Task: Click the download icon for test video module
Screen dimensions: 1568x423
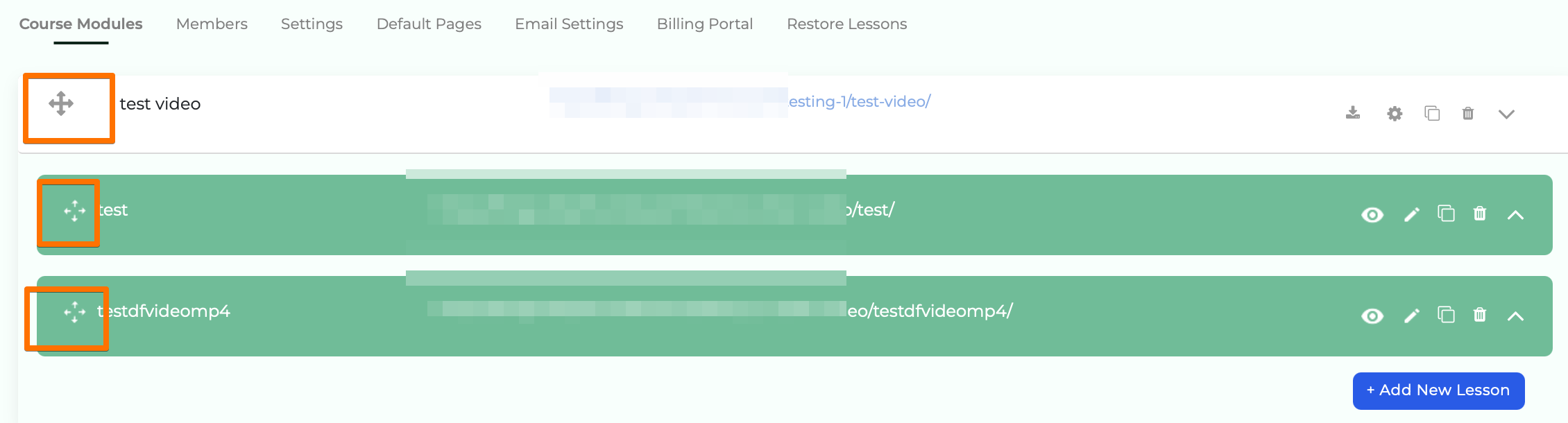Action: [1352, 113]
